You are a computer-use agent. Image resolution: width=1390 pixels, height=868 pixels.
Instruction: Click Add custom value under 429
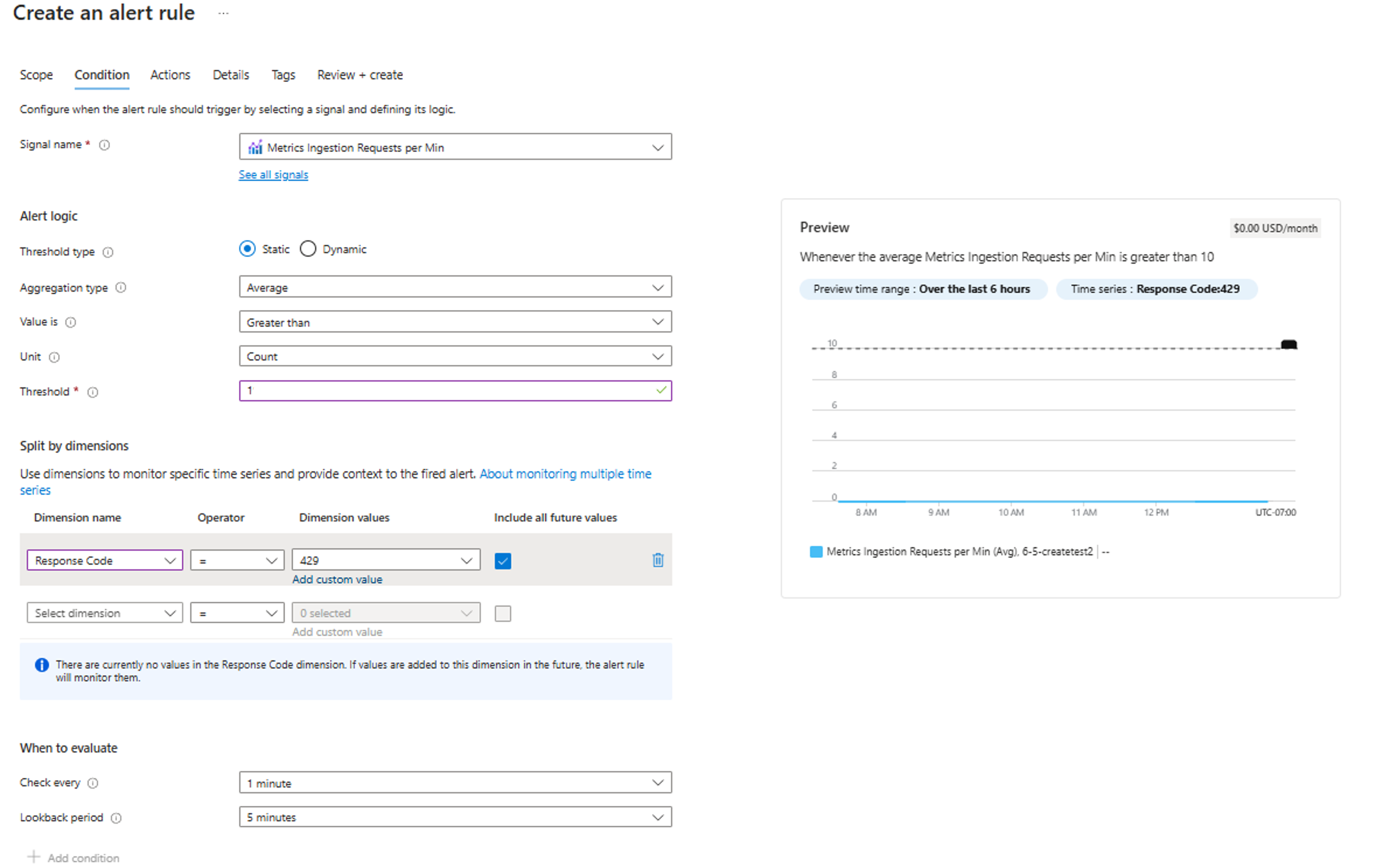point(337,580)
